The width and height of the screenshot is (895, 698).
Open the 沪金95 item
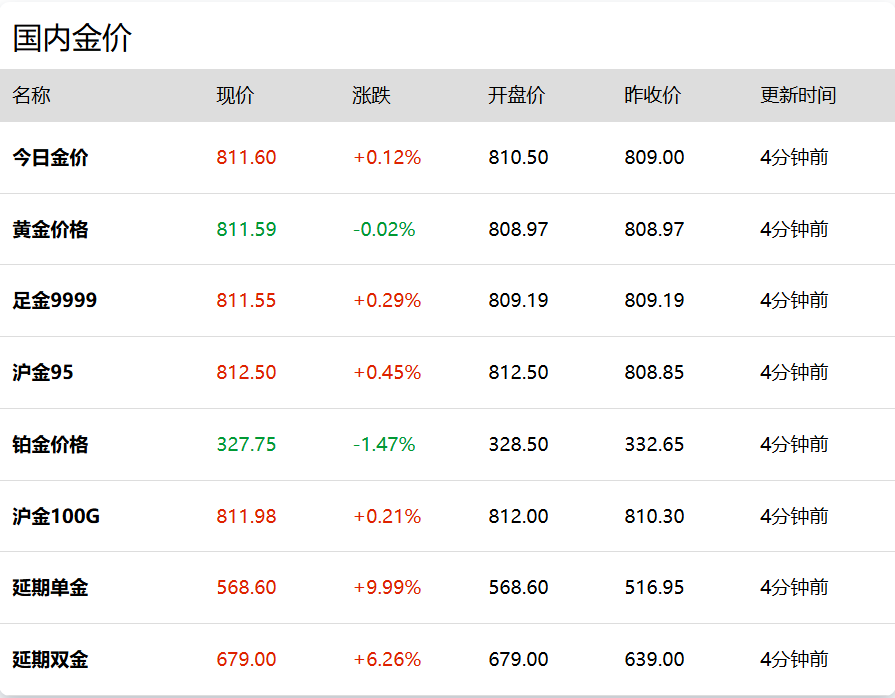click(42, 372)
